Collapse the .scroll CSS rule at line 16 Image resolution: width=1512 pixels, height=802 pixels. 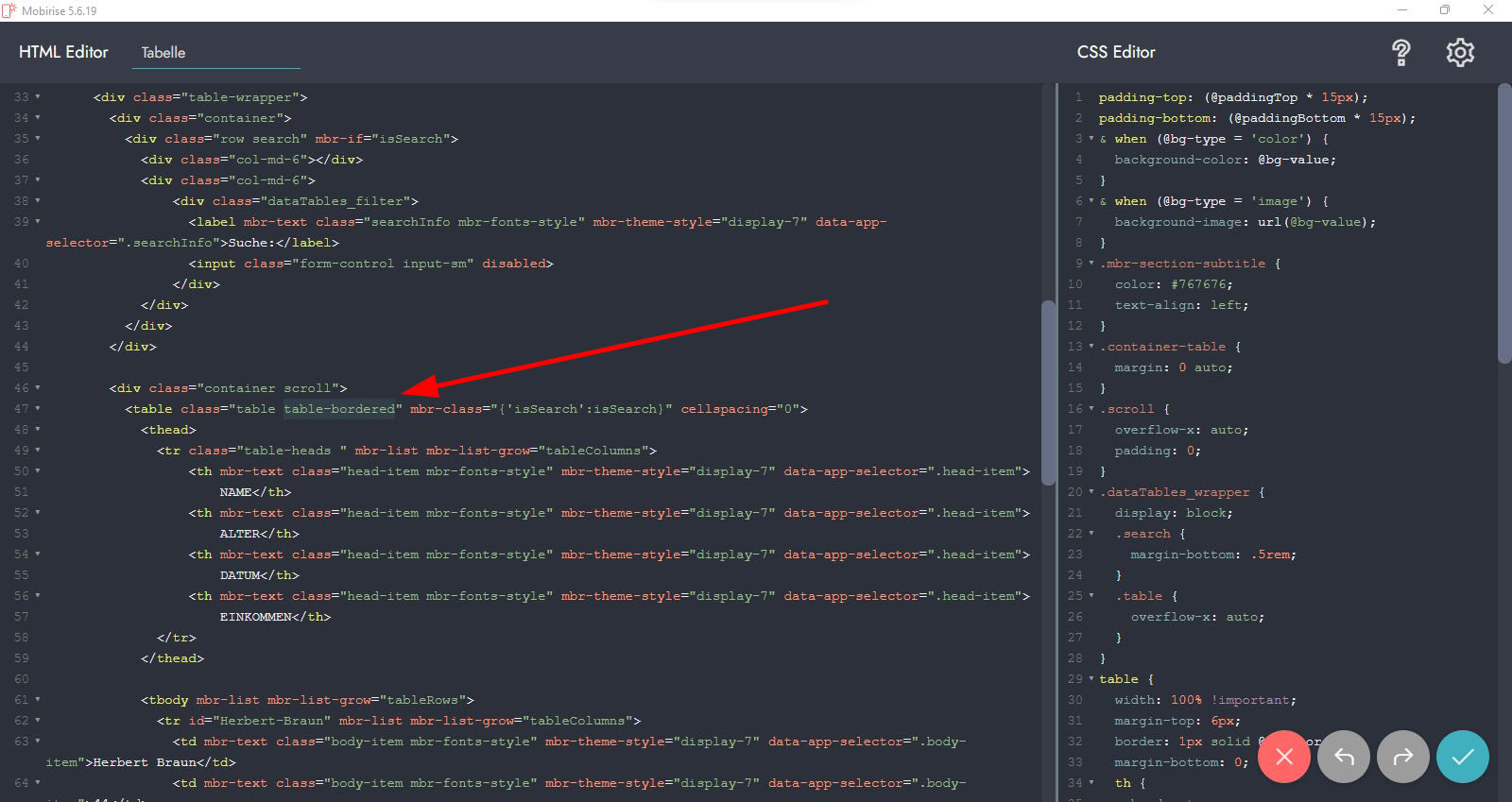(1091, 409)
